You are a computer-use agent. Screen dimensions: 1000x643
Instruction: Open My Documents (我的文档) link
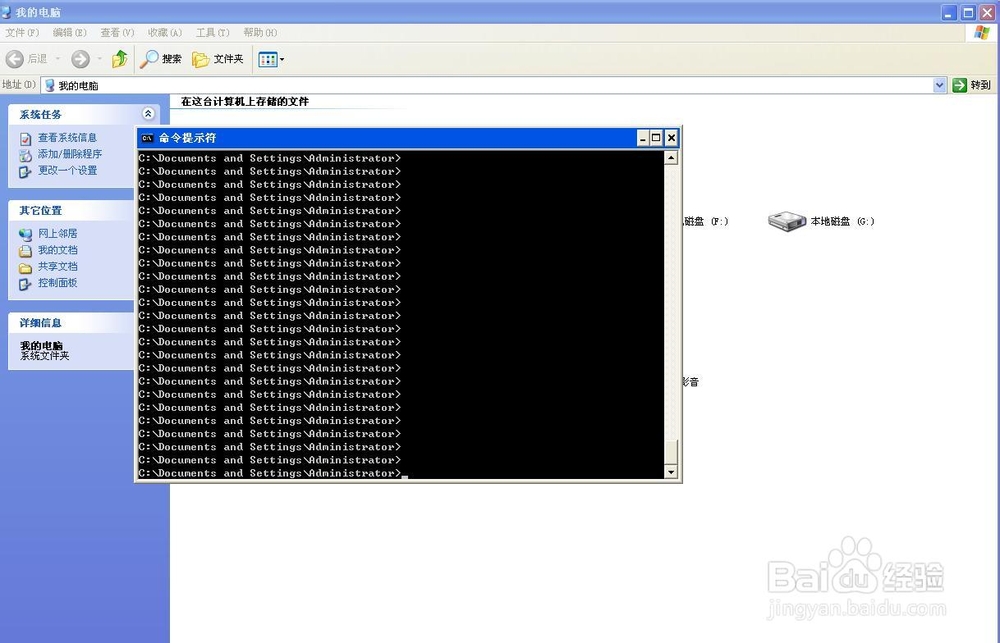click(57, 250)
